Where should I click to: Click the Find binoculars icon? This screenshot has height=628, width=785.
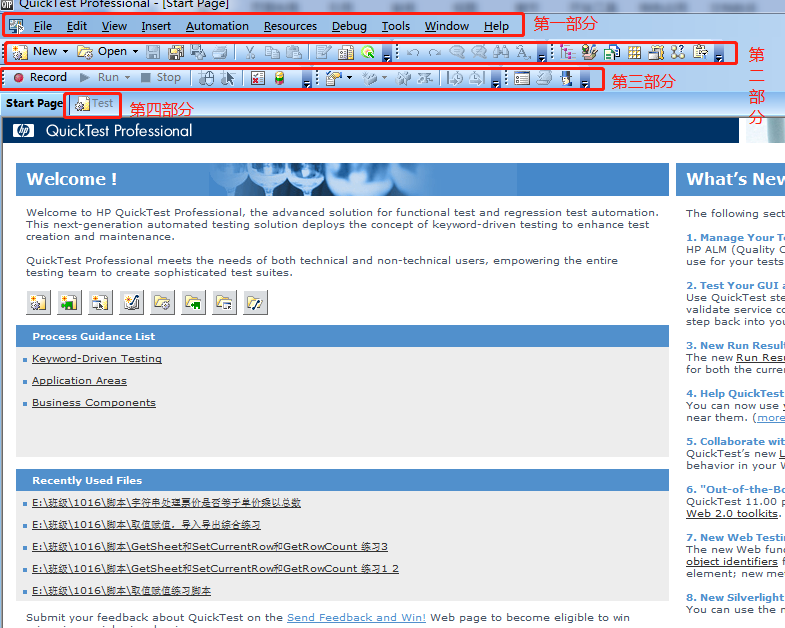[x=501, y=52]
